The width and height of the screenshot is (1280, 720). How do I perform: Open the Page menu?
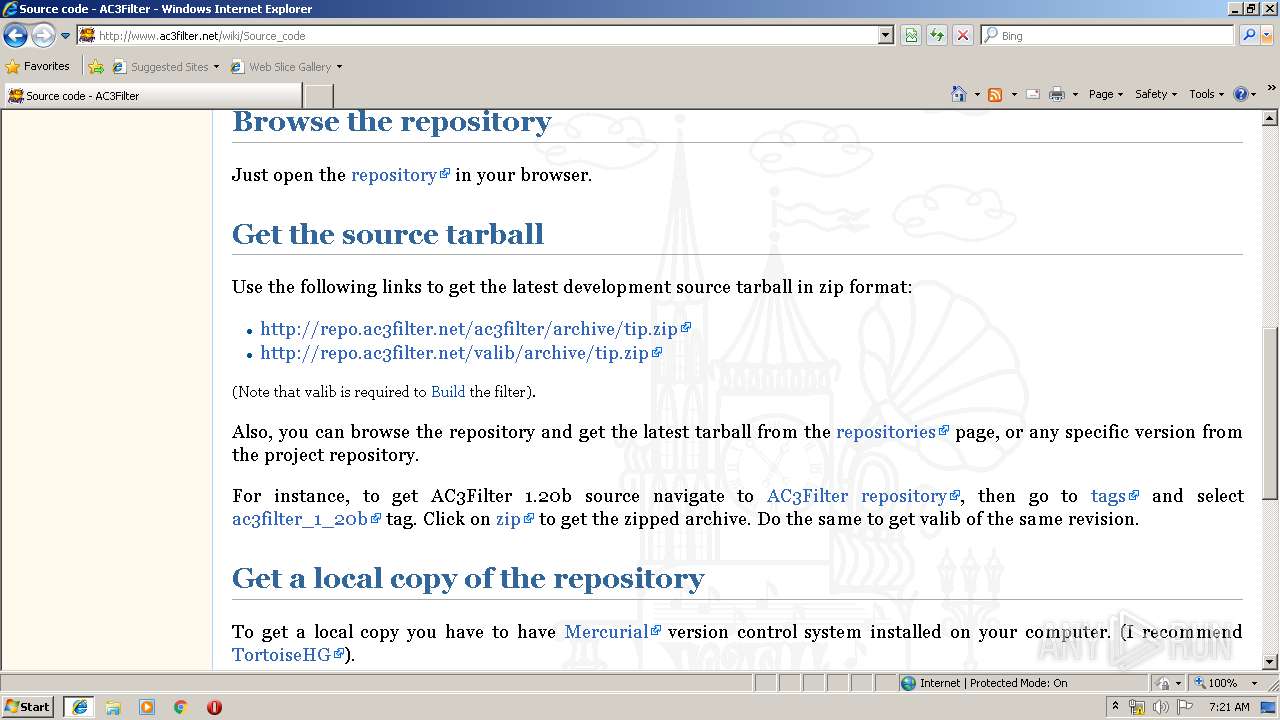(1106, 94)
